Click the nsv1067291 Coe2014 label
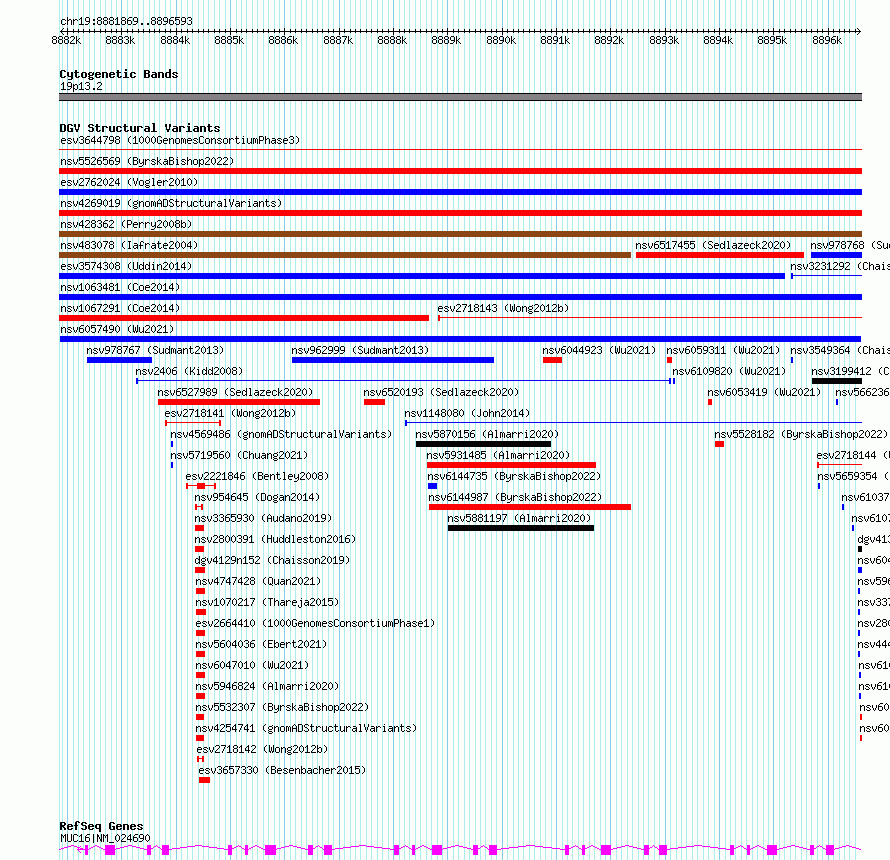 point(120,308)
